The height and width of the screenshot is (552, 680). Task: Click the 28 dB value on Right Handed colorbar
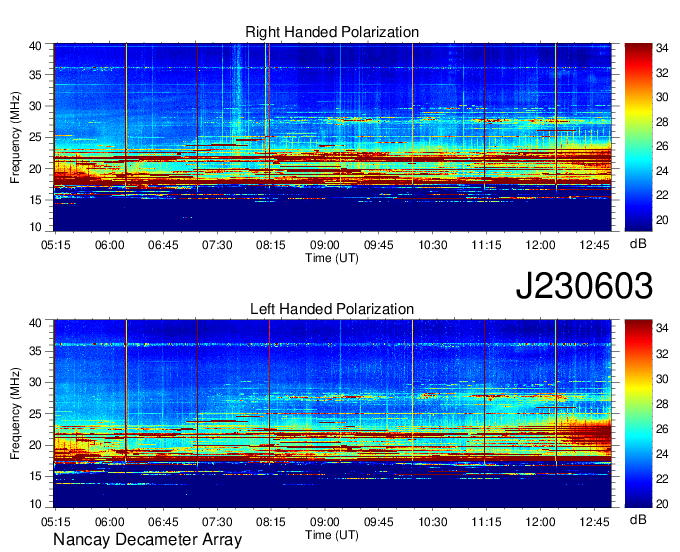coord(662,122)
